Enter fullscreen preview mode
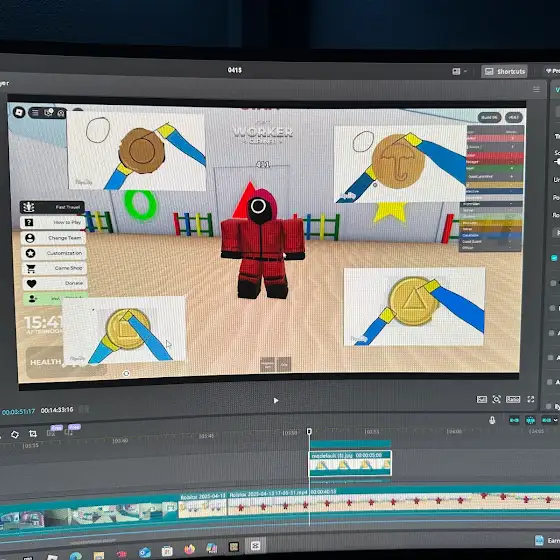The width and height of the screenshot is (560, 560). click(530, 399)
